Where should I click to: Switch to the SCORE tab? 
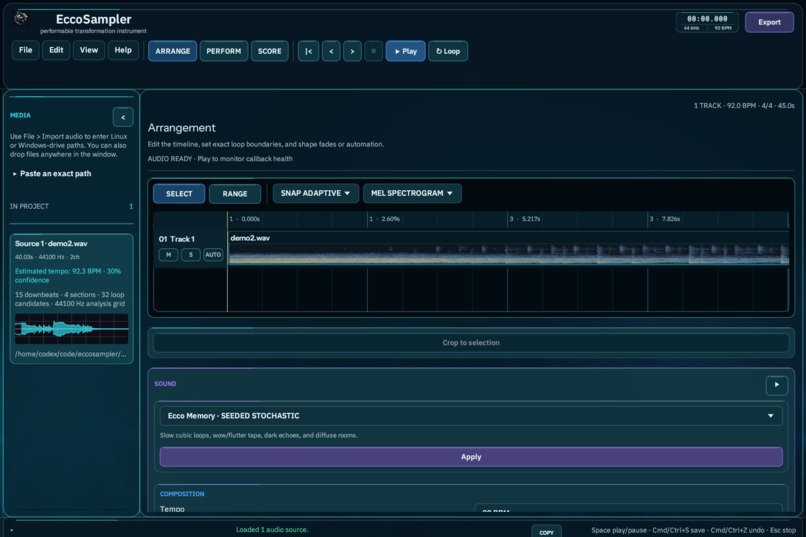tap(270, 51)
